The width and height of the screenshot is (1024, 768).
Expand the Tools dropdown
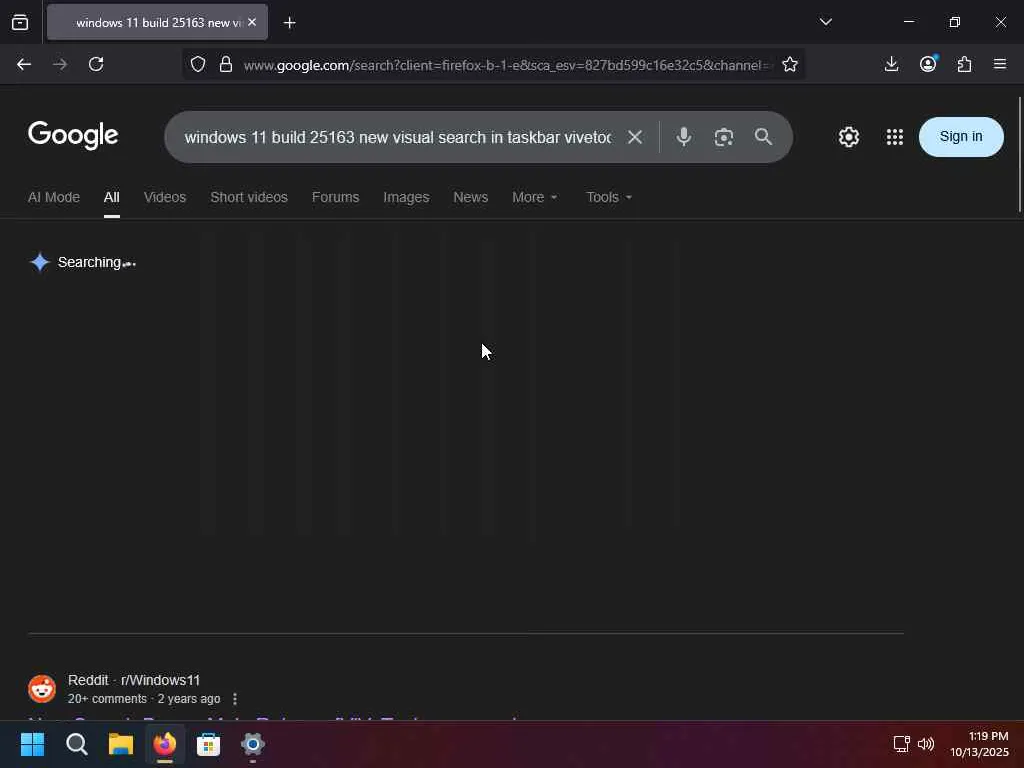[609, 197]
